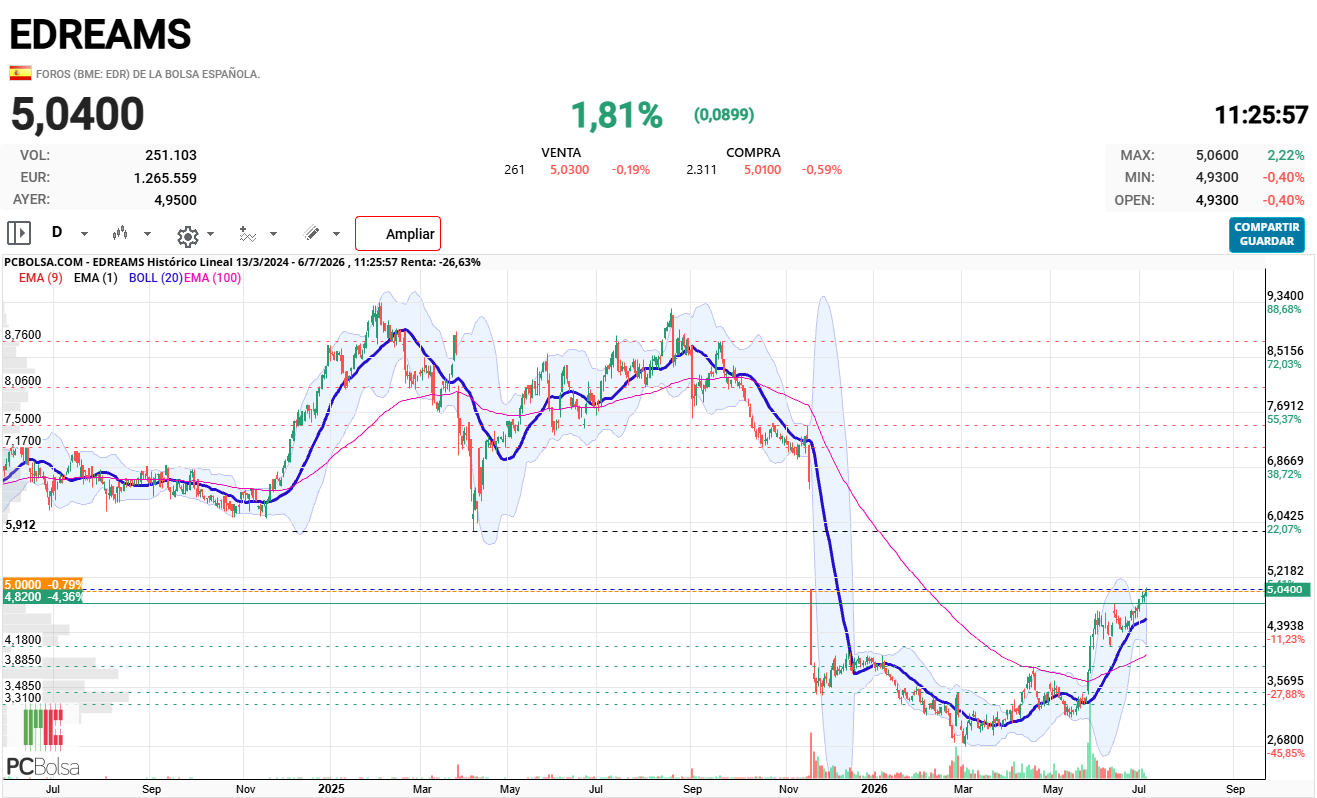
Task: Click the add indicators icon
Action: 248,234
